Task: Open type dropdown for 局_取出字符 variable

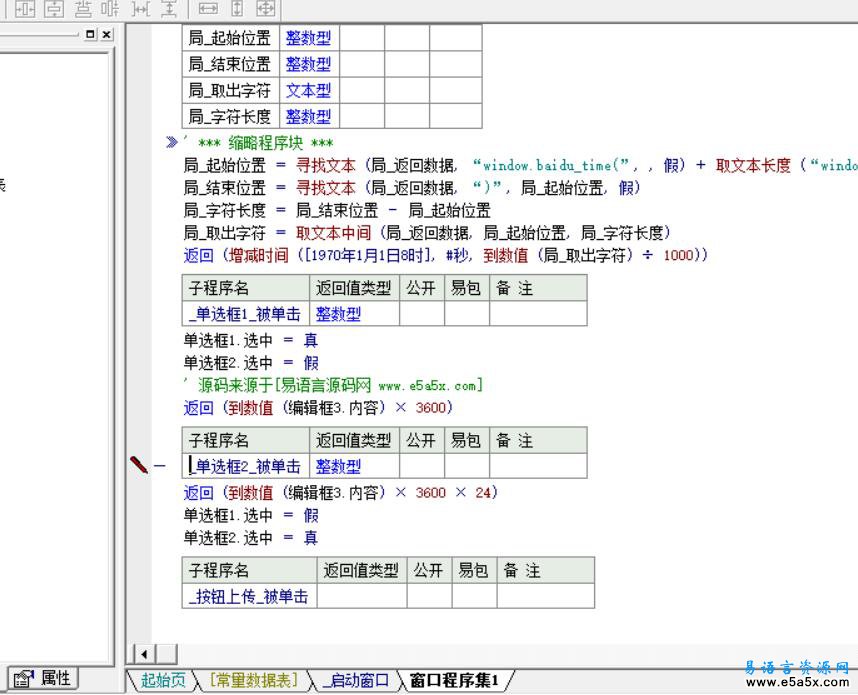Action: [x=308, y=90]
